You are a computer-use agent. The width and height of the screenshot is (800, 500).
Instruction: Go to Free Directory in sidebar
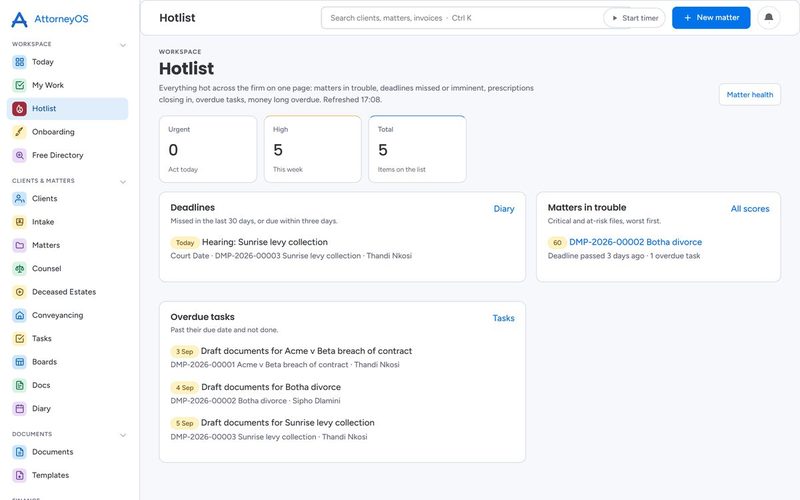click(x=67, y=155)
